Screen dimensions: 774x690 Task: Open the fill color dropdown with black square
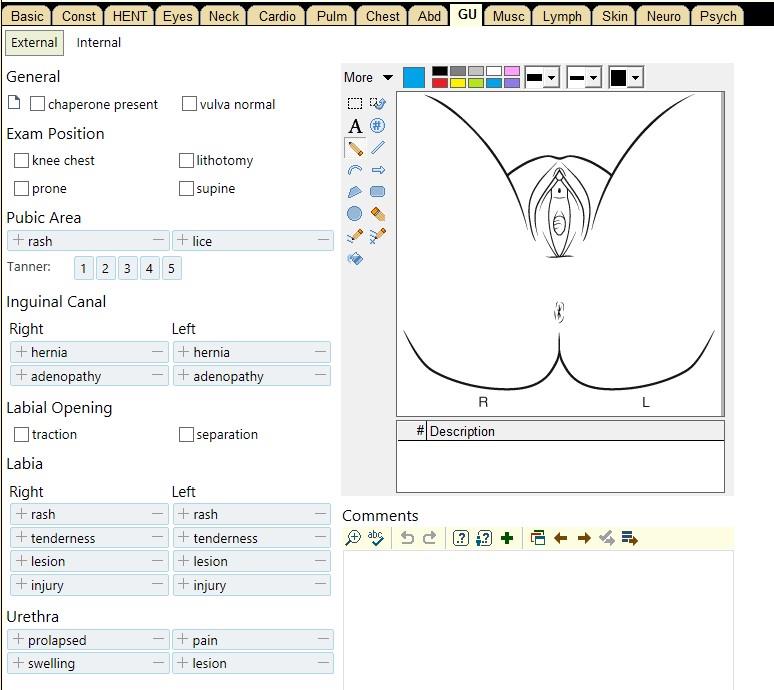(625, 78)
